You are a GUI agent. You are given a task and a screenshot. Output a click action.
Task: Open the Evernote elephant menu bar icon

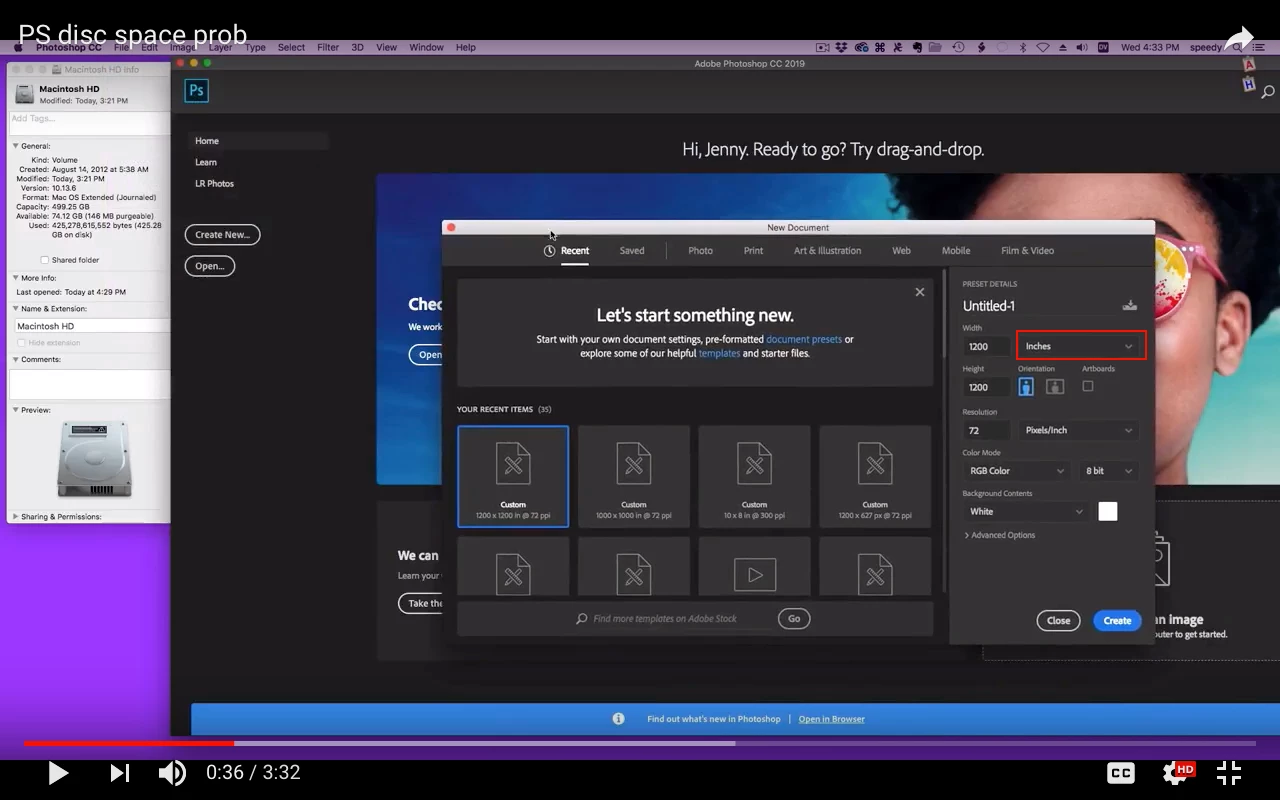916,47
